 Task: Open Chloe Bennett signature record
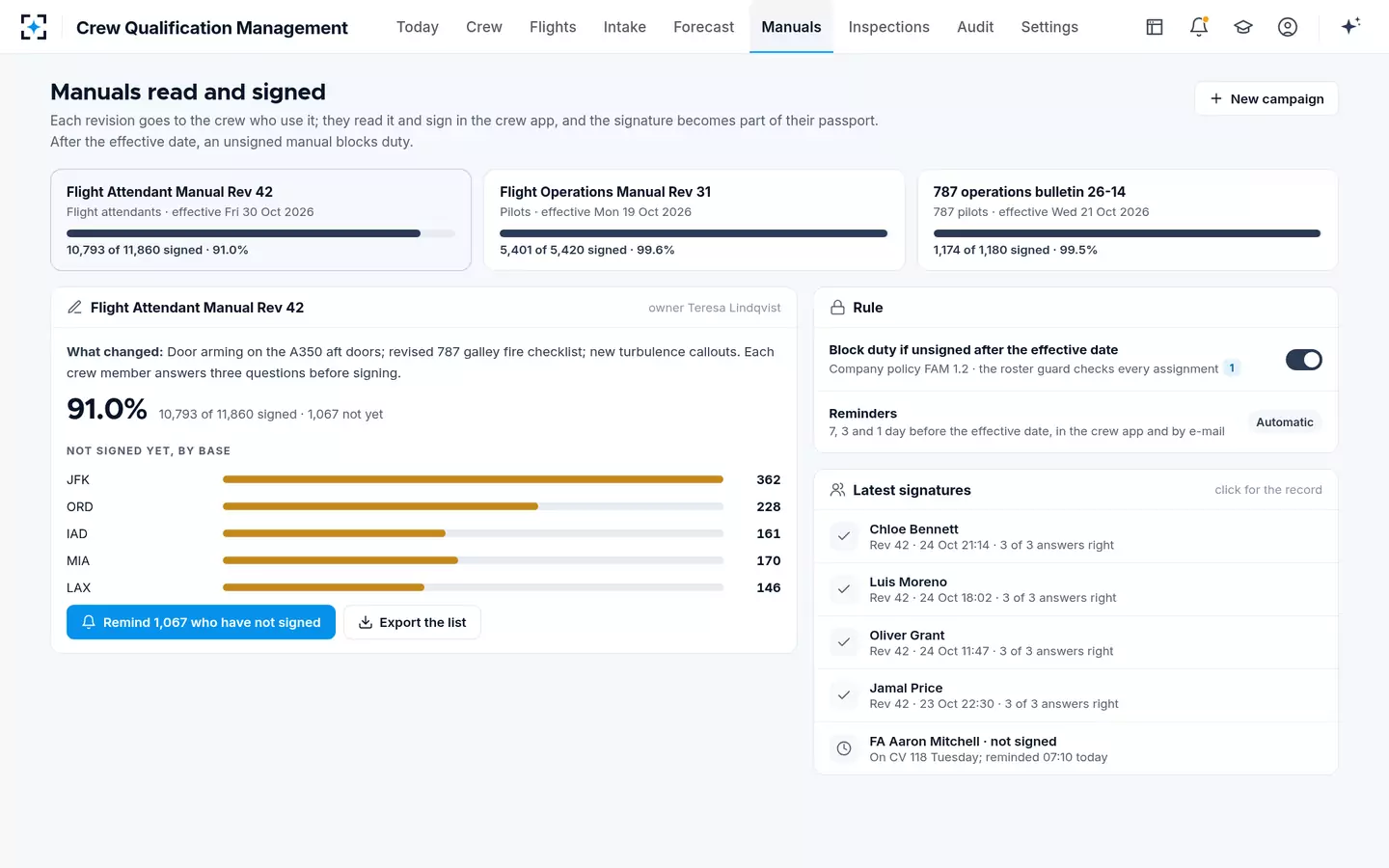pyautogui.click(x=1076, y=536)
